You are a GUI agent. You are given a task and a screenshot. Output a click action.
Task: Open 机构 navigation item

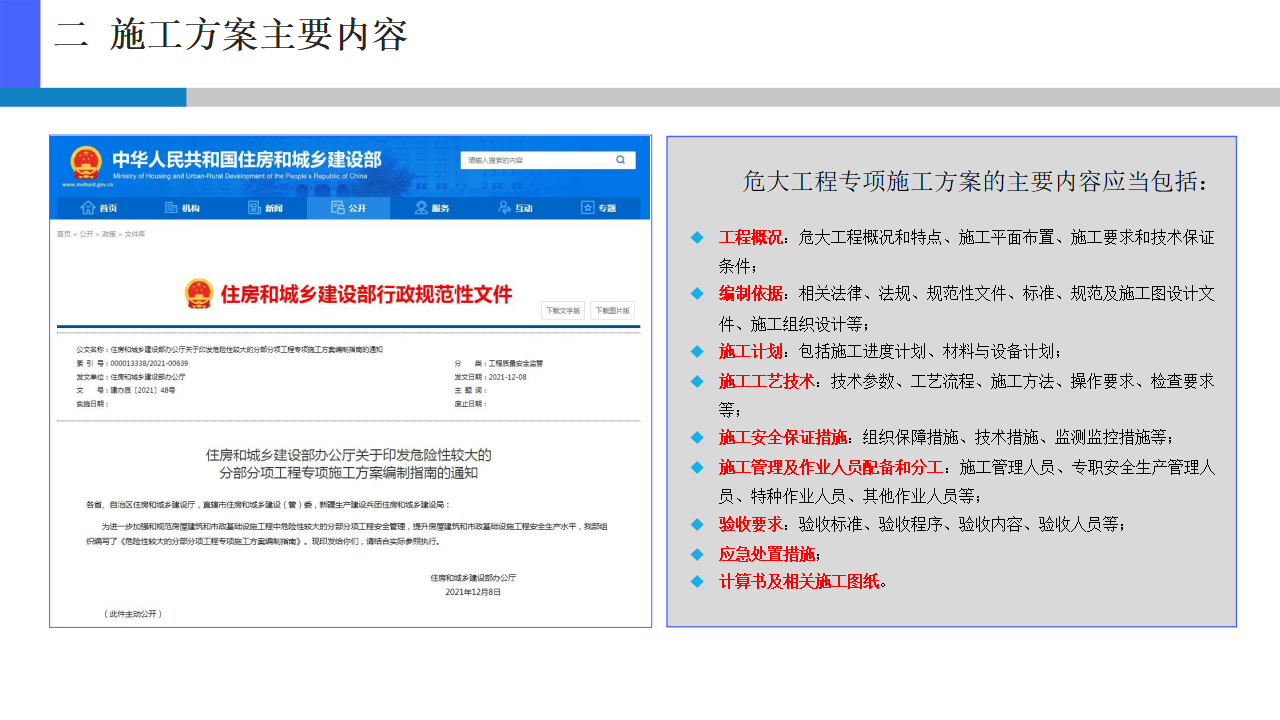(182, 208)
